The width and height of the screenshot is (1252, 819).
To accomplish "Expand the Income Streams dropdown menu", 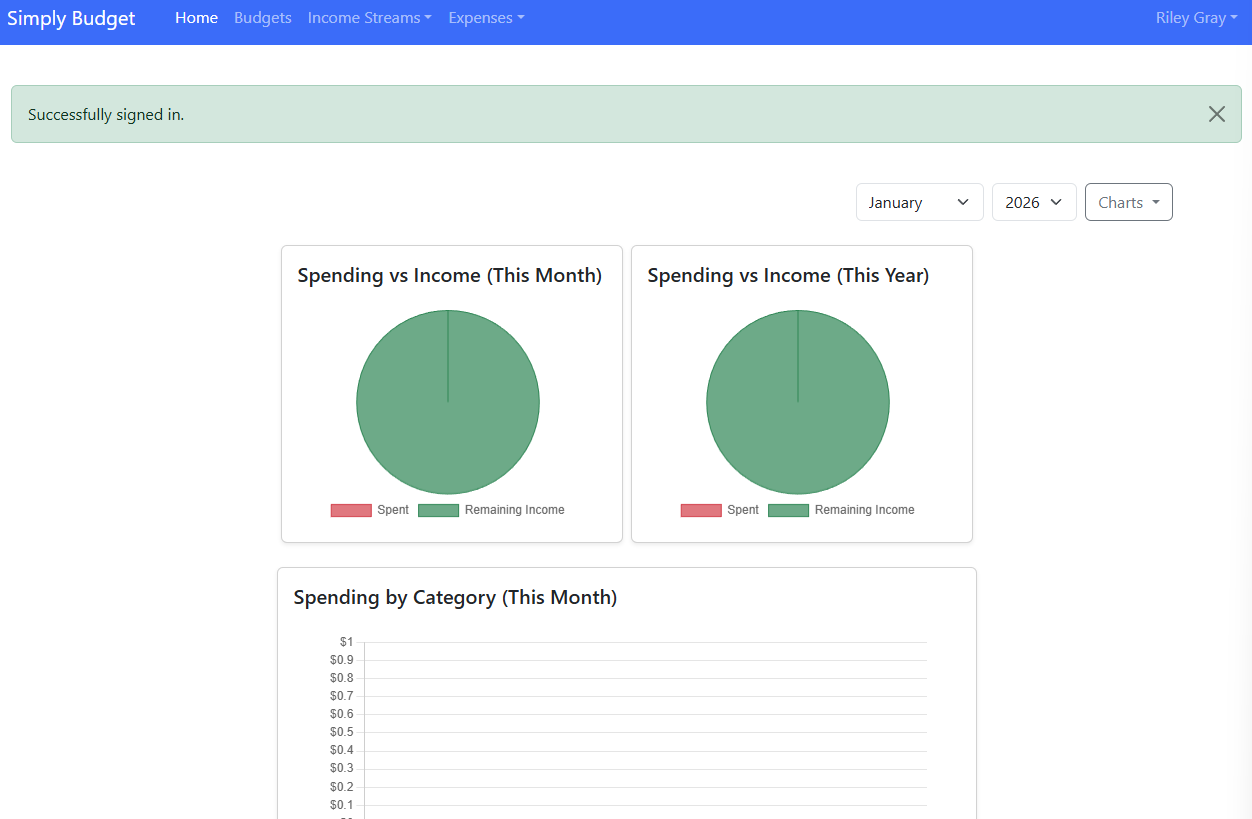I will [369, 18].
